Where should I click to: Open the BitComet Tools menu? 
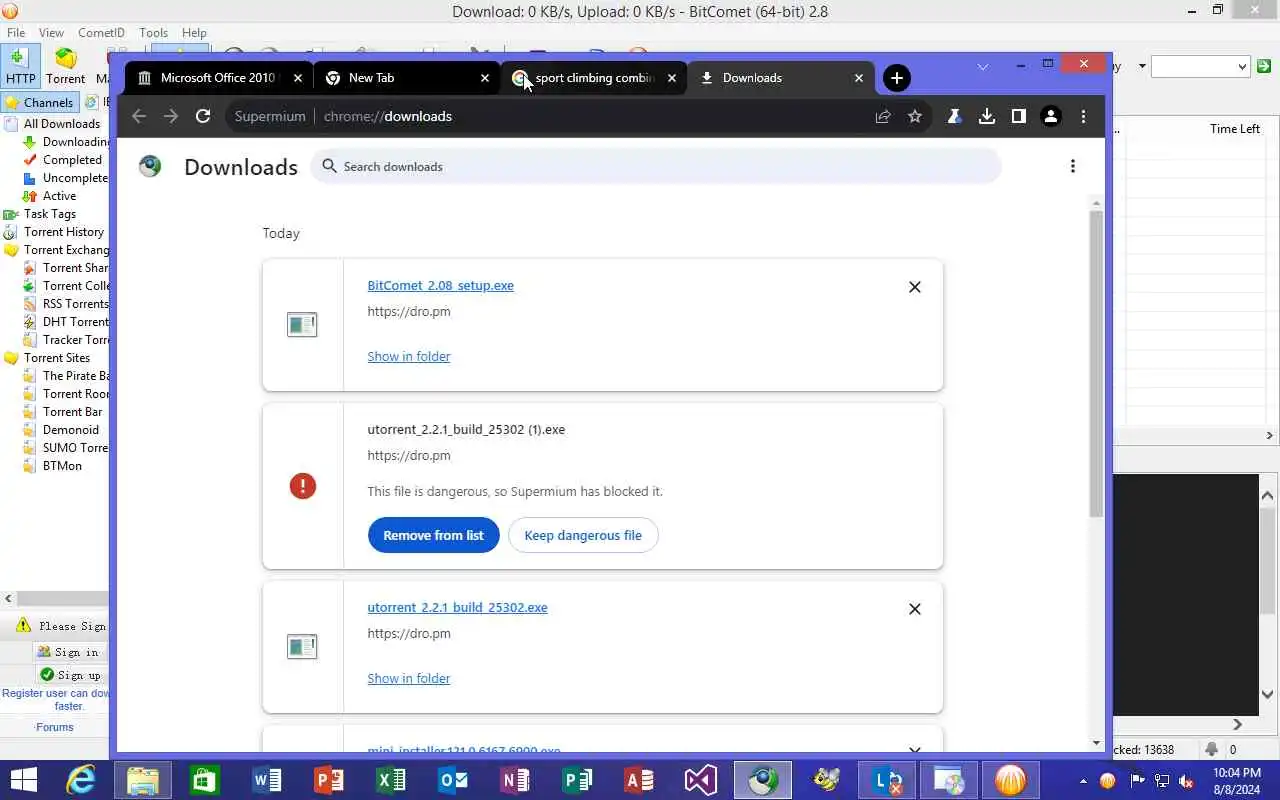tap(153, 33)
